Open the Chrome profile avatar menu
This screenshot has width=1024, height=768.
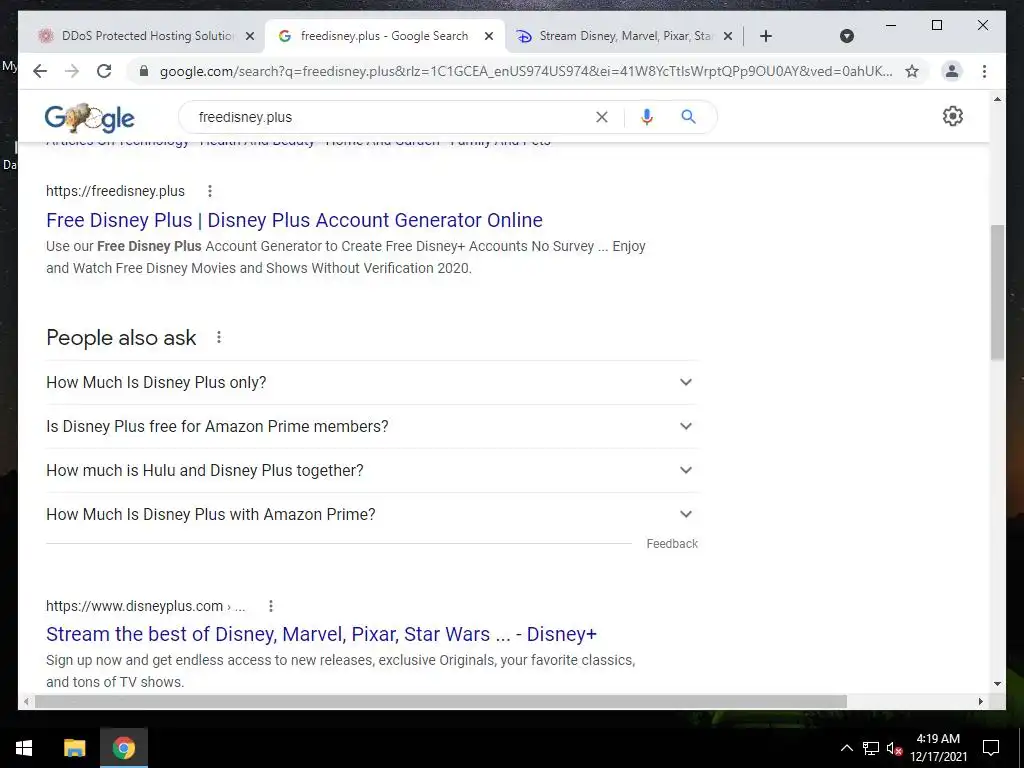point(952,71)
